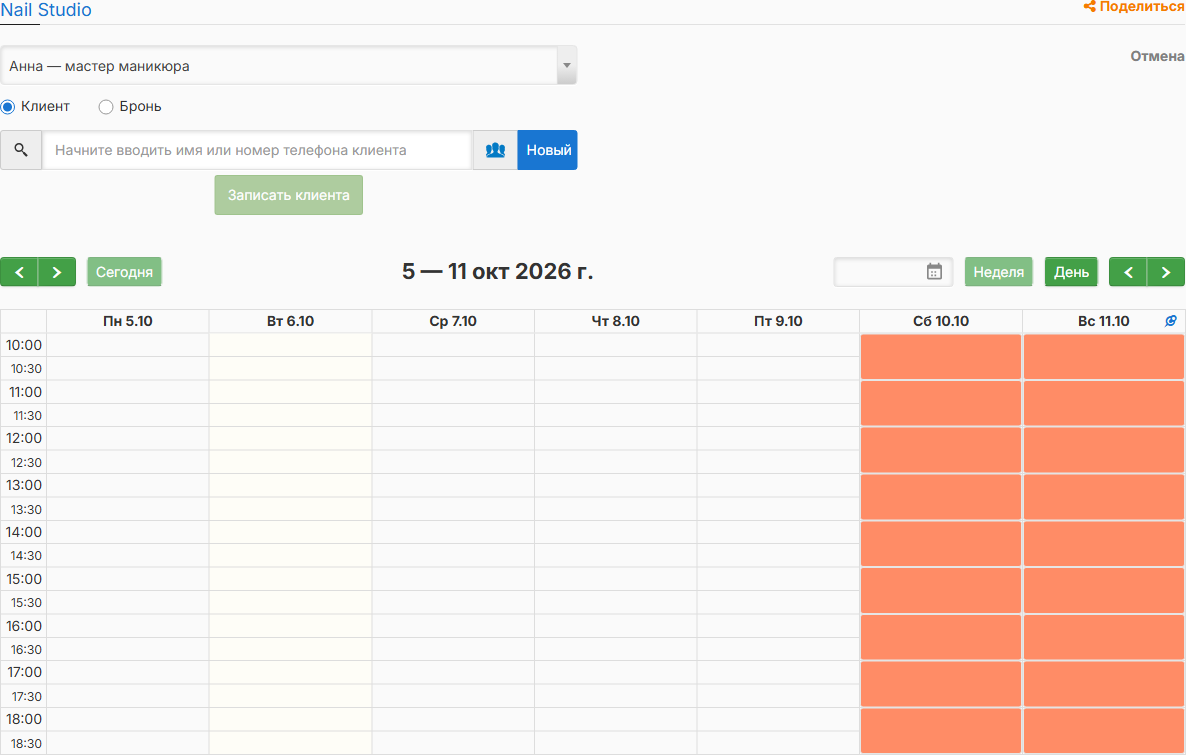Click the Записать клиента button
1186x755 pixels.
click(x=288, y=195)
